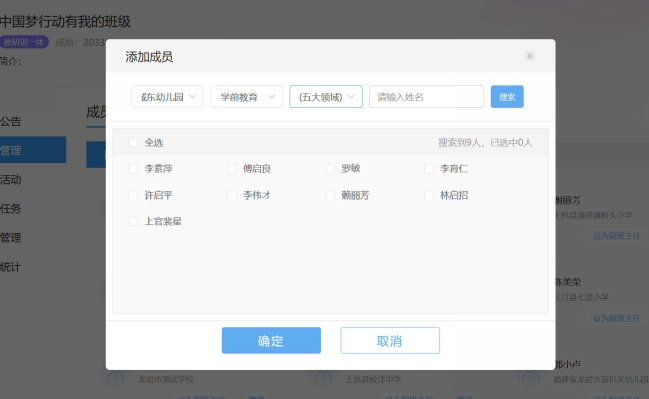Check the box for 许启平
The image size is (649, 399).
coord(133,195)
